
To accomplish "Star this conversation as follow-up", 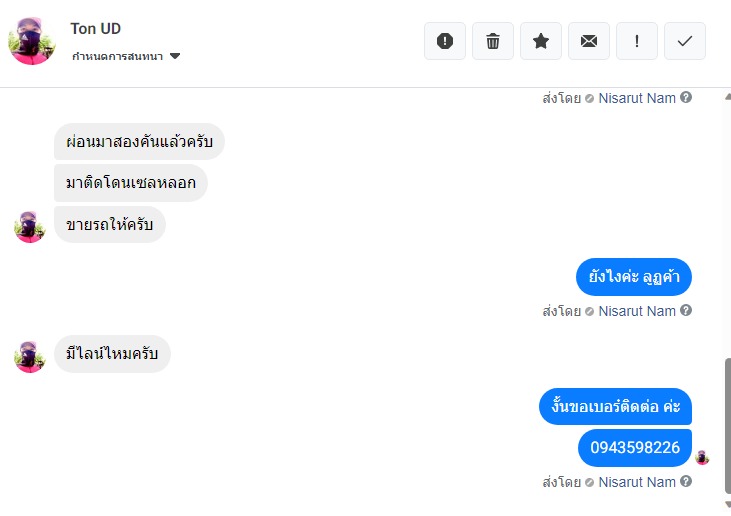I will pyautogui.click(x=541, y=41).
